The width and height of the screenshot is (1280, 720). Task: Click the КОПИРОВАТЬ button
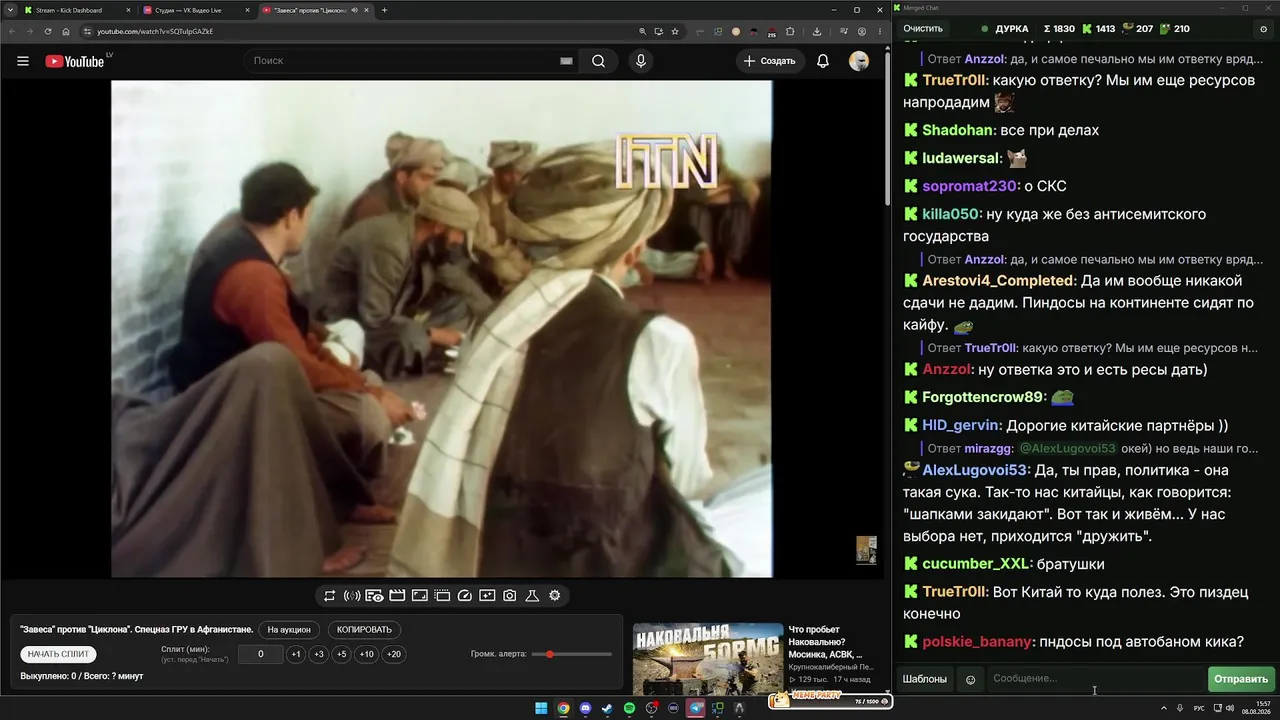click(x=364, y=630)
